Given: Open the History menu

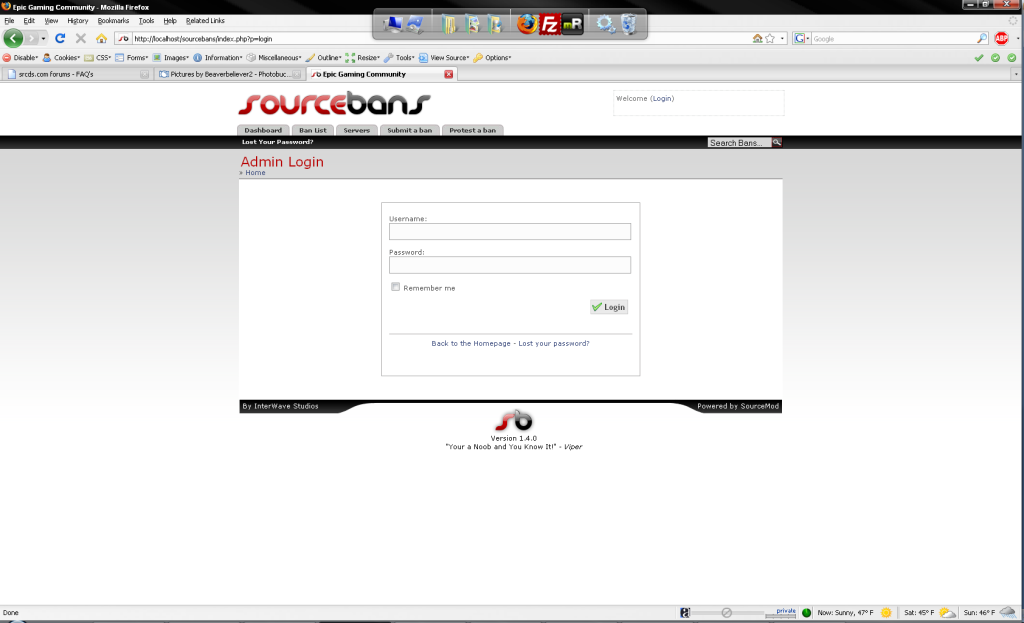Looking at the screenshot, I should pos(78,21).
